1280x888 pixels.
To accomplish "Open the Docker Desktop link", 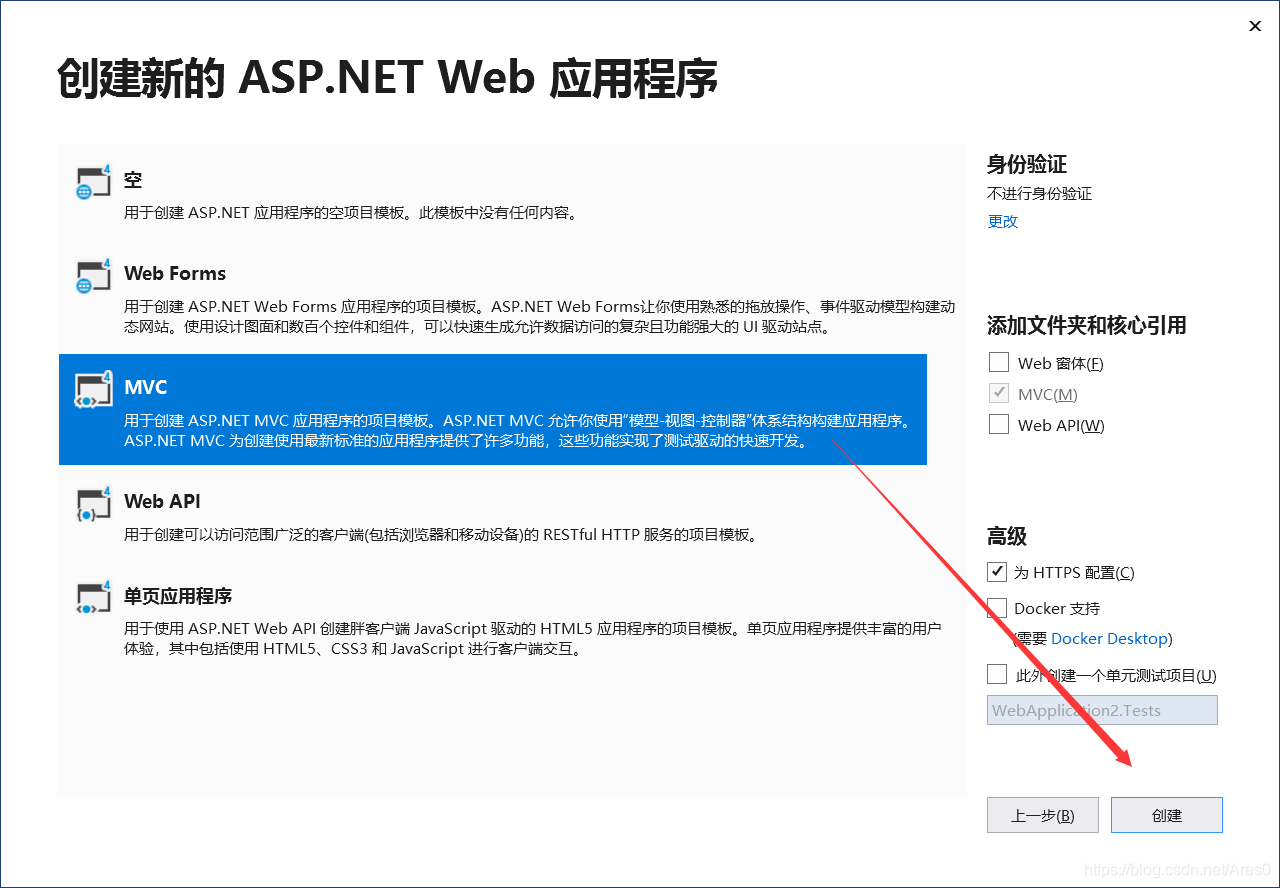I will tap(1109, 638).
